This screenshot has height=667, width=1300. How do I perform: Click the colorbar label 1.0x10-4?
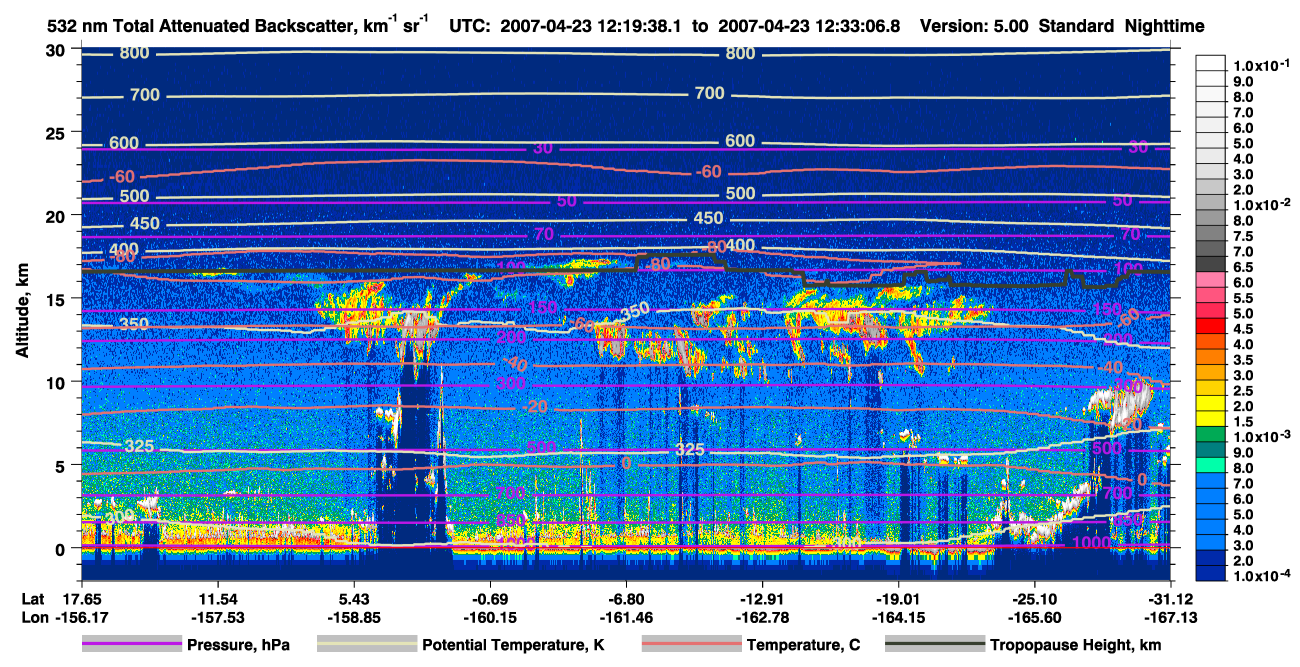(1260, 576)
